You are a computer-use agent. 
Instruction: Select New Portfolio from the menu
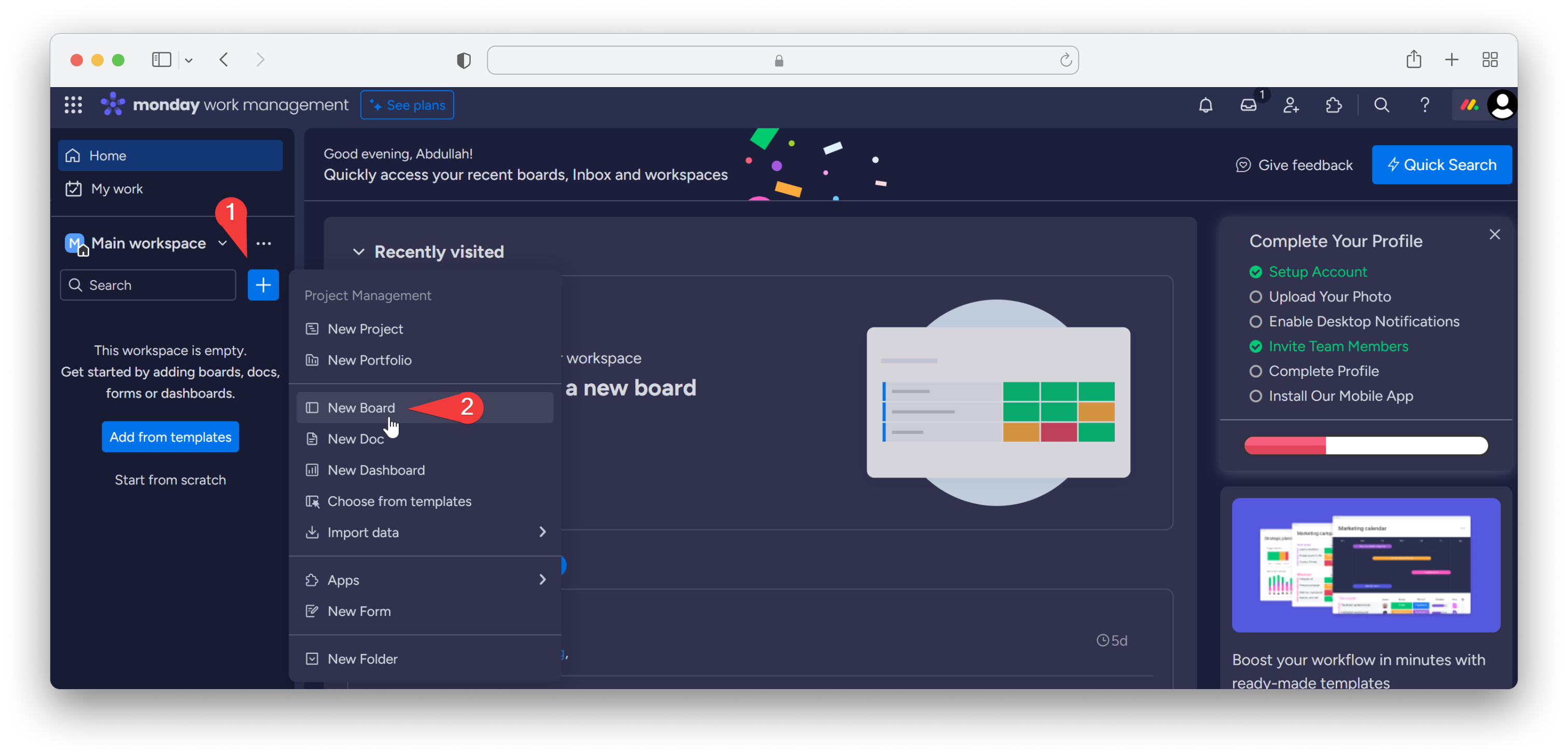tap(424, 360)
